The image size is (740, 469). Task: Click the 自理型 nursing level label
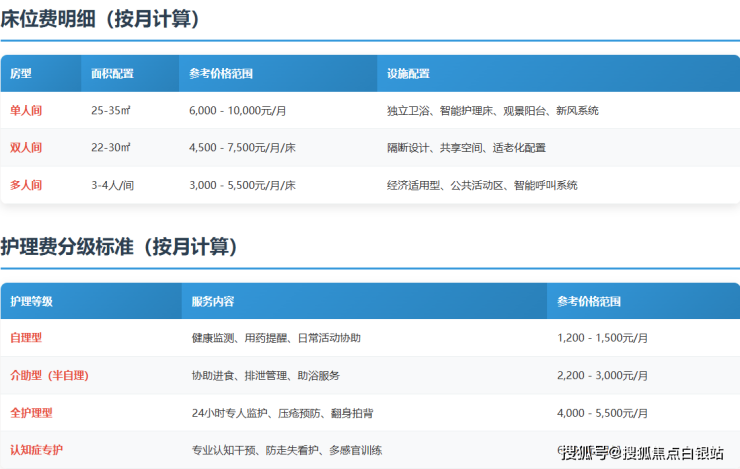(26, 338)
